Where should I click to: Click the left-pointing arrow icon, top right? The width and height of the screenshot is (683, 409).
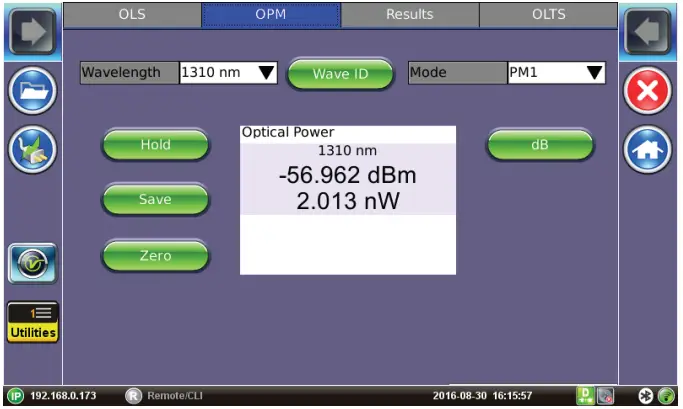click(648, 32)
